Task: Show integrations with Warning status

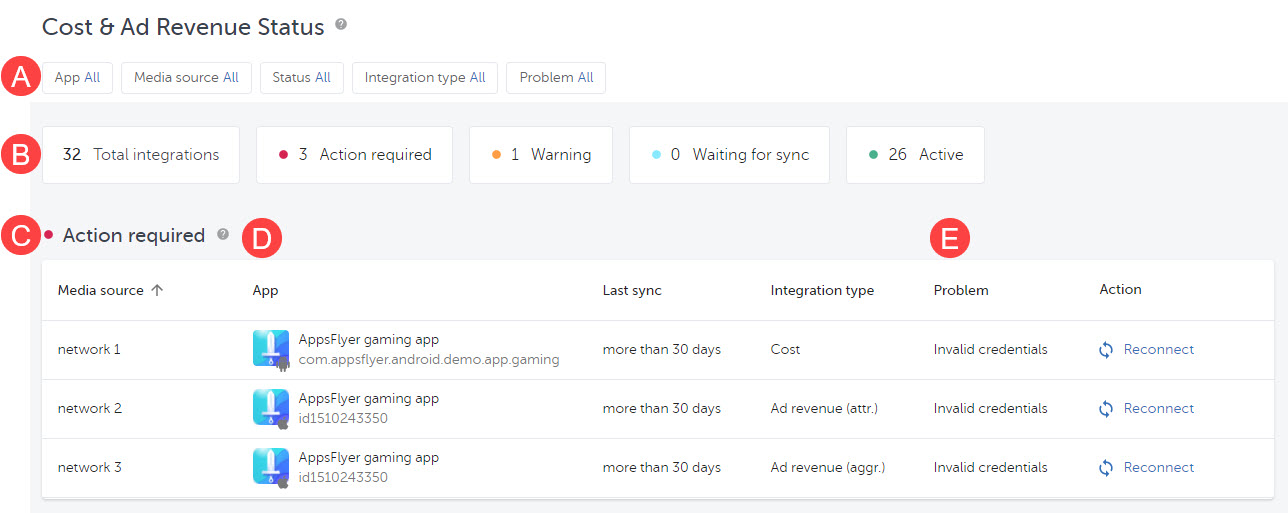Action: pos(540,155)
